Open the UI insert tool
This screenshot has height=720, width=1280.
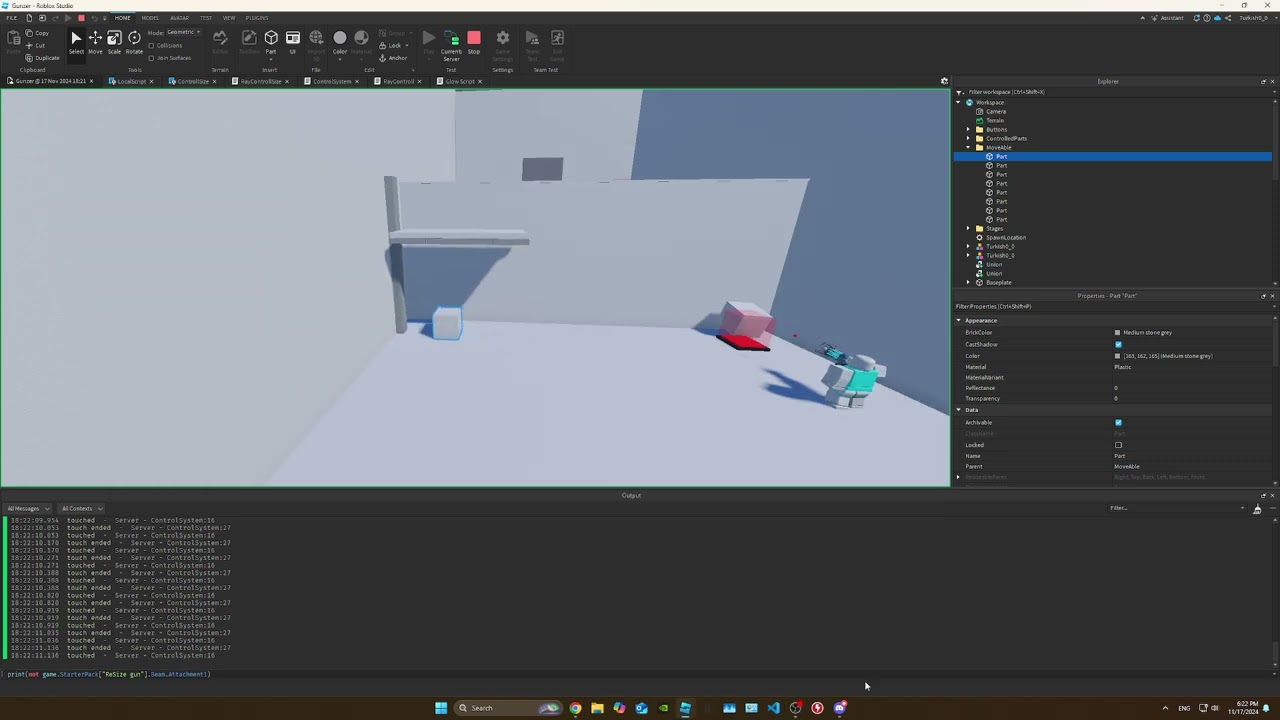coord(293,41)
